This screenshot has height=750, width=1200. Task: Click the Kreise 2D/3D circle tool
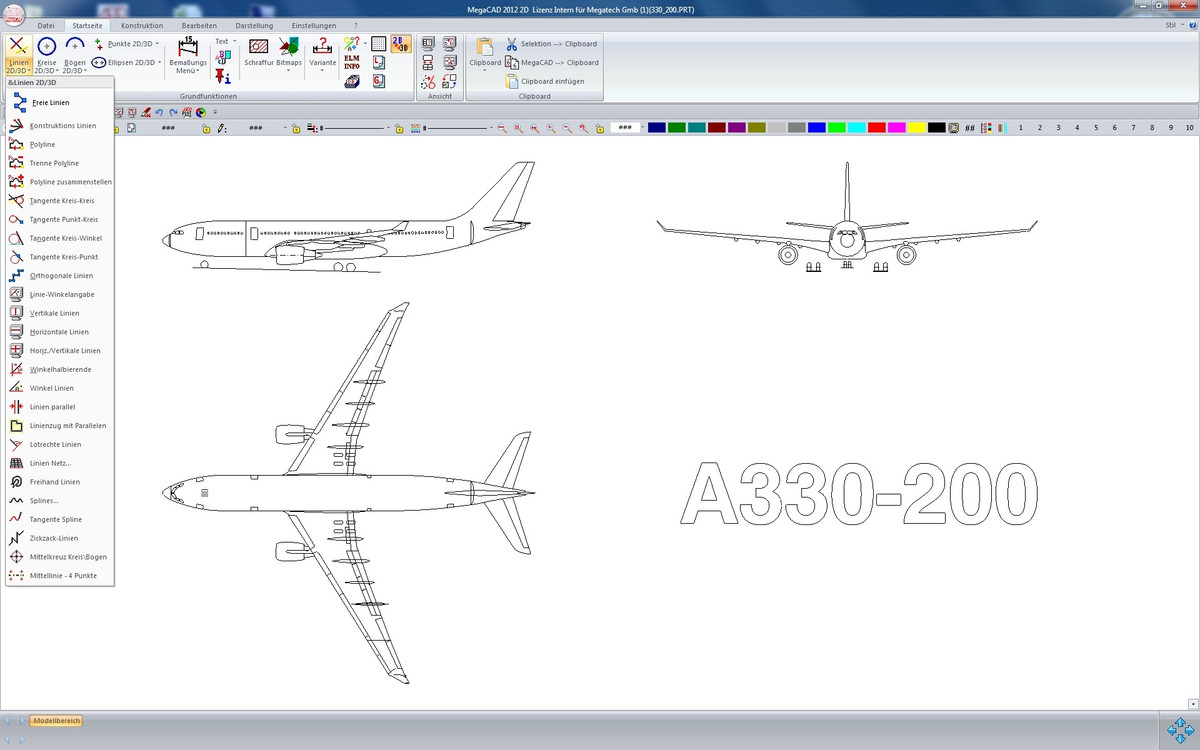pos(46,55)
